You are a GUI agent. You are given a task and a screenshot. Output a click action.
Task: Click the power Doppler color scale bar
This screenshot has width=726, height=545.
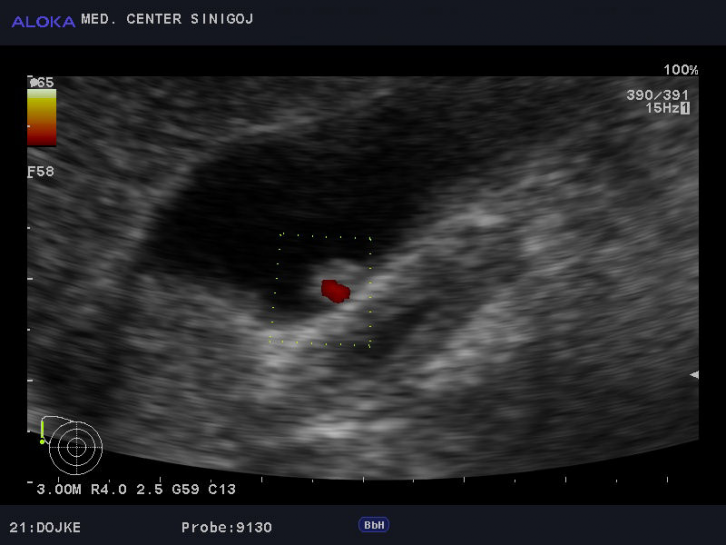42,118
